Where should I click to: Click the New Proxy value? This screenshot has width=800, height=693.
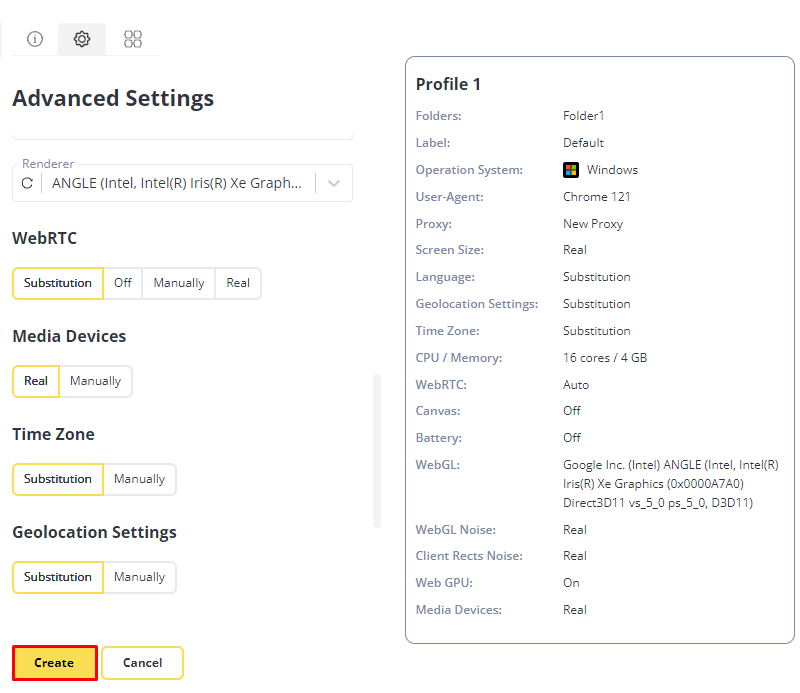593,224
